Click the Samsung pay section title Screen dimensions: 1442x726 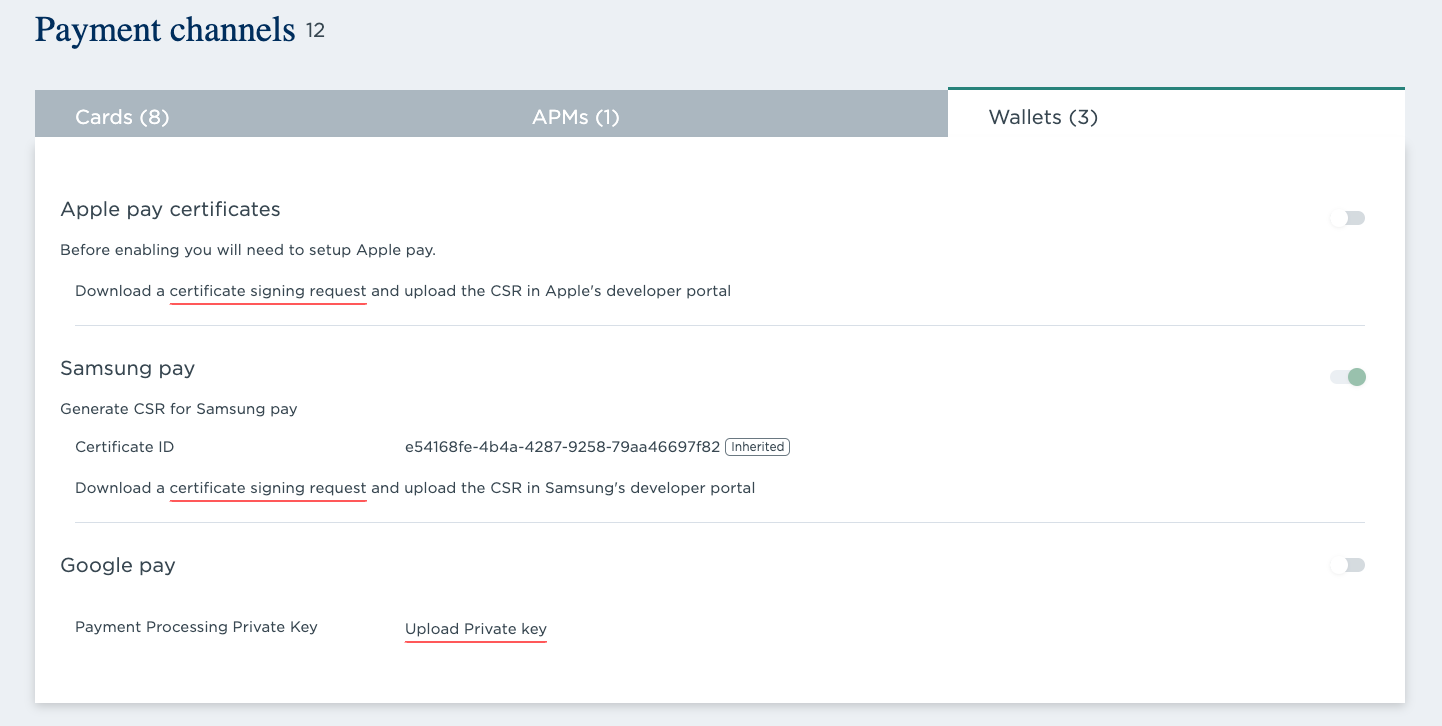point(128,368)
